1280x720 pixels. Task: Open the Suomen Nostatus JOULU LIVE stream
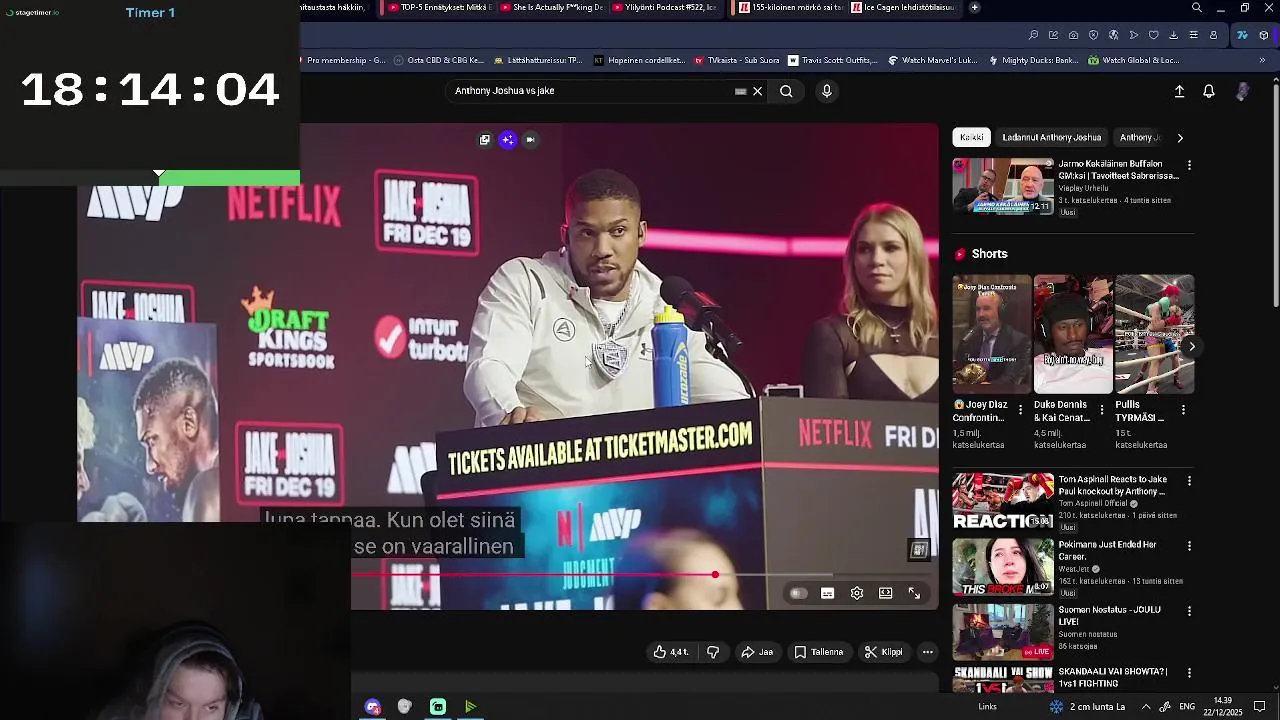1003,631
